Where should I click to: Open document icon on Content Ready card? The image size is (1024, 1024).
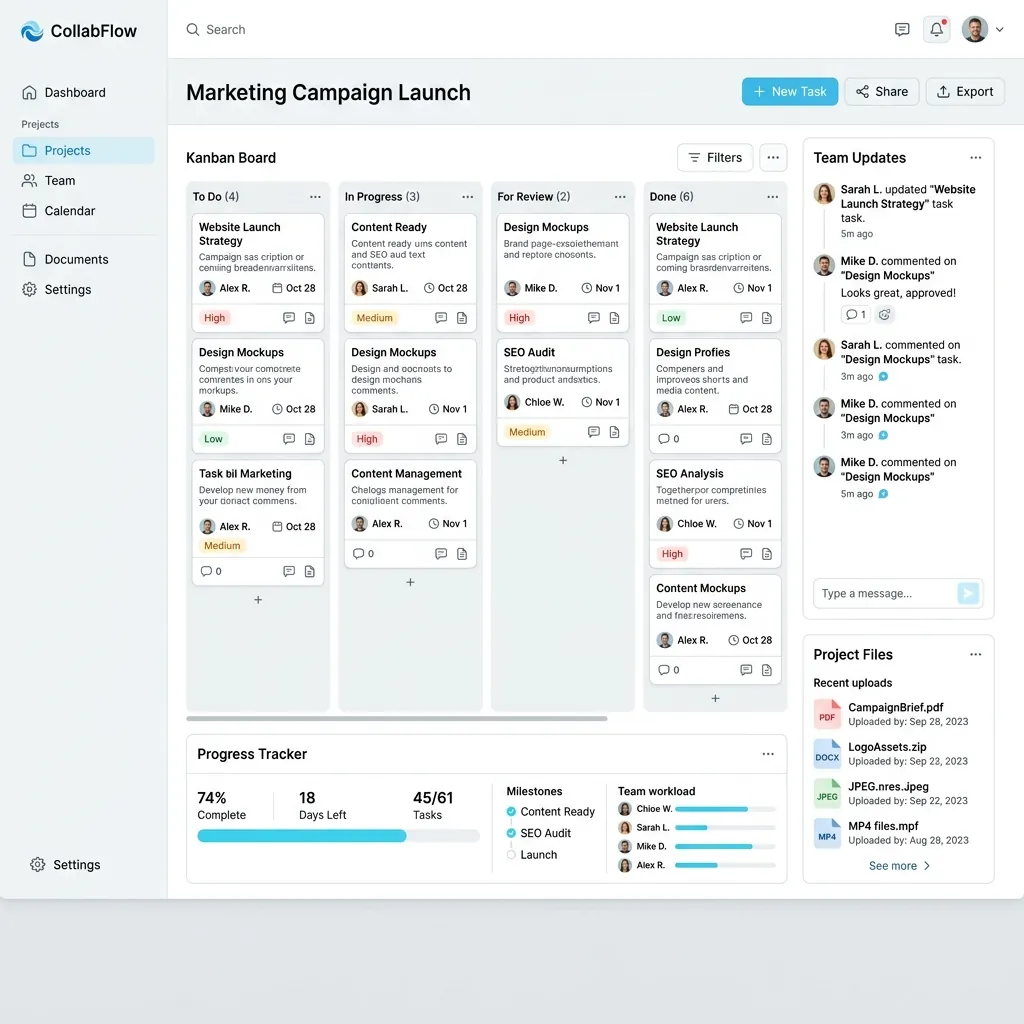(x=462, y=317)
